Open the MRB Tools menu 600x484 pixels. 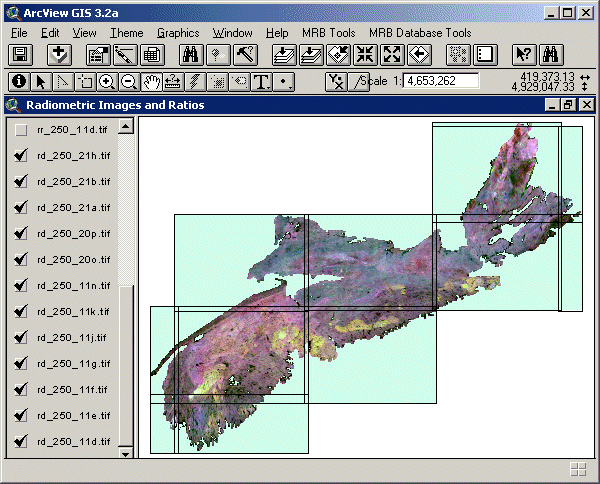pyautogui.click(x=329, y=33)
